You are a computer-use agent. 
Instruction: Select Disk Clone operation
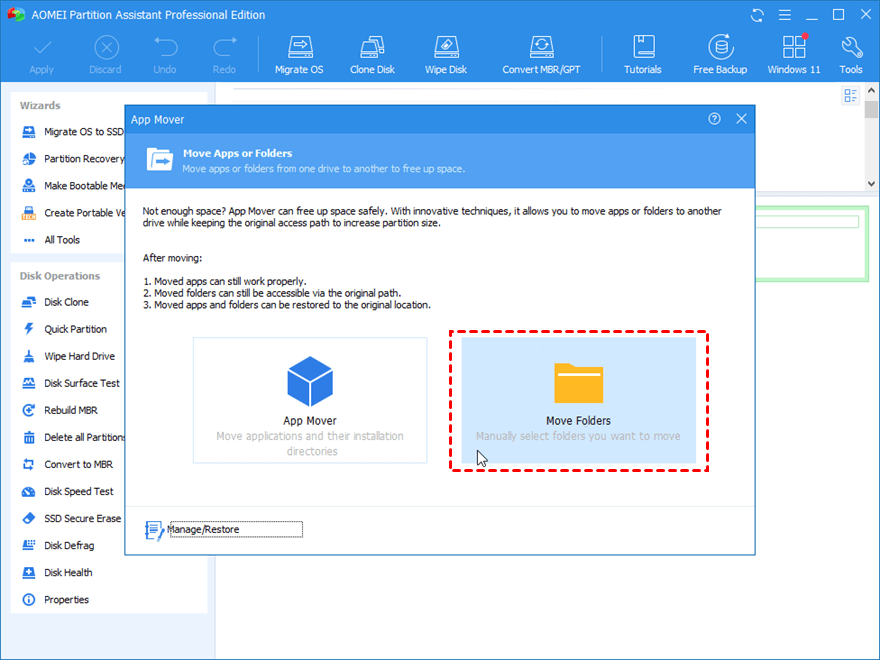[55, 302]
